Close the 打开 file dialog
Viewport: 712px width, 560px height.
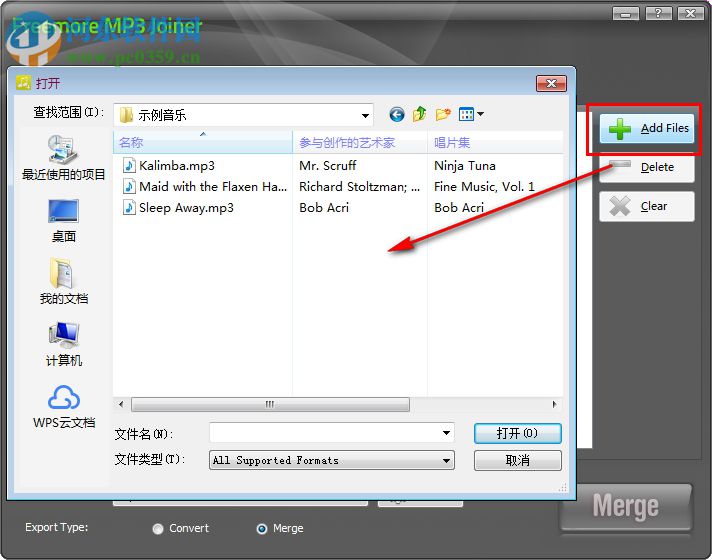click(x=551, y=84)
